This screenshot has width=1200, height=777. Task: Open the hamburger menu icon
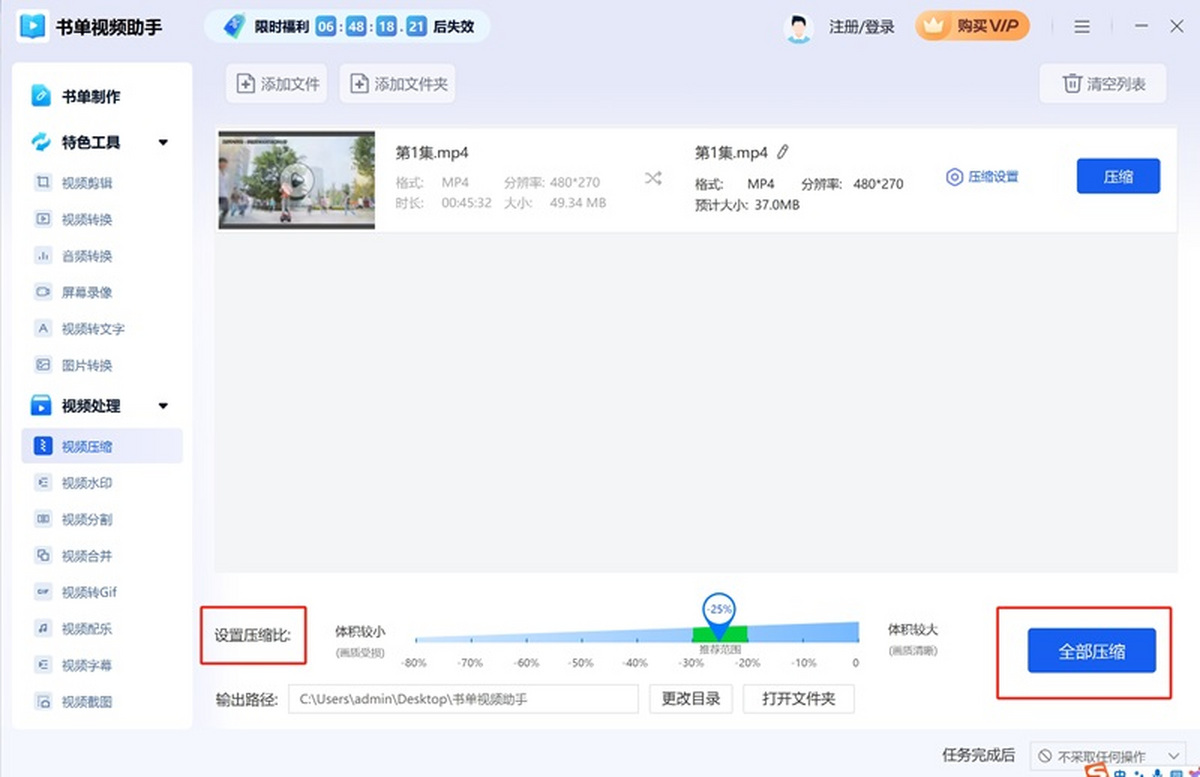tap(1082, 28)
